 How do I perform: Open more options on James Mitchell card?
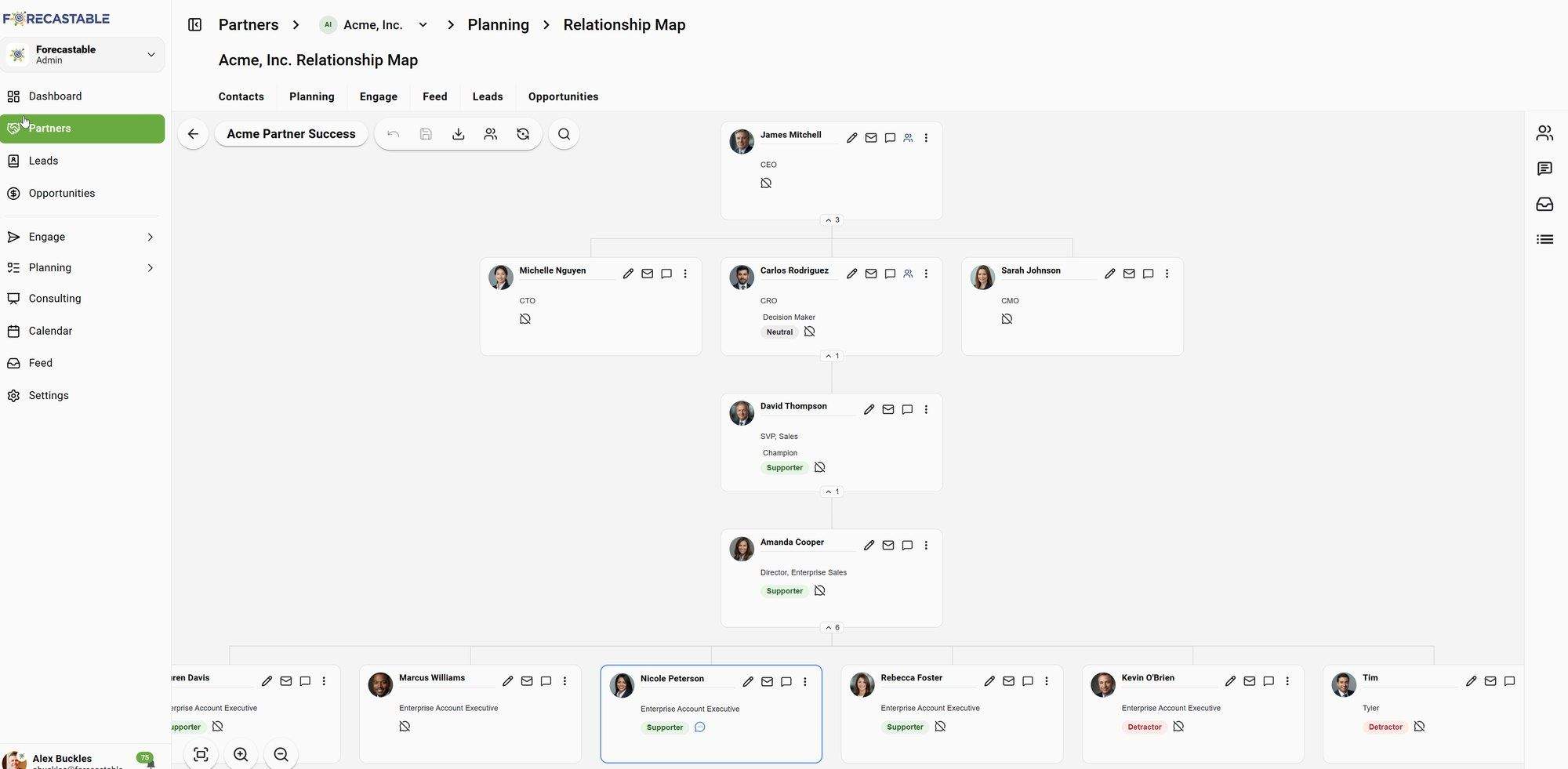point(926,138)
